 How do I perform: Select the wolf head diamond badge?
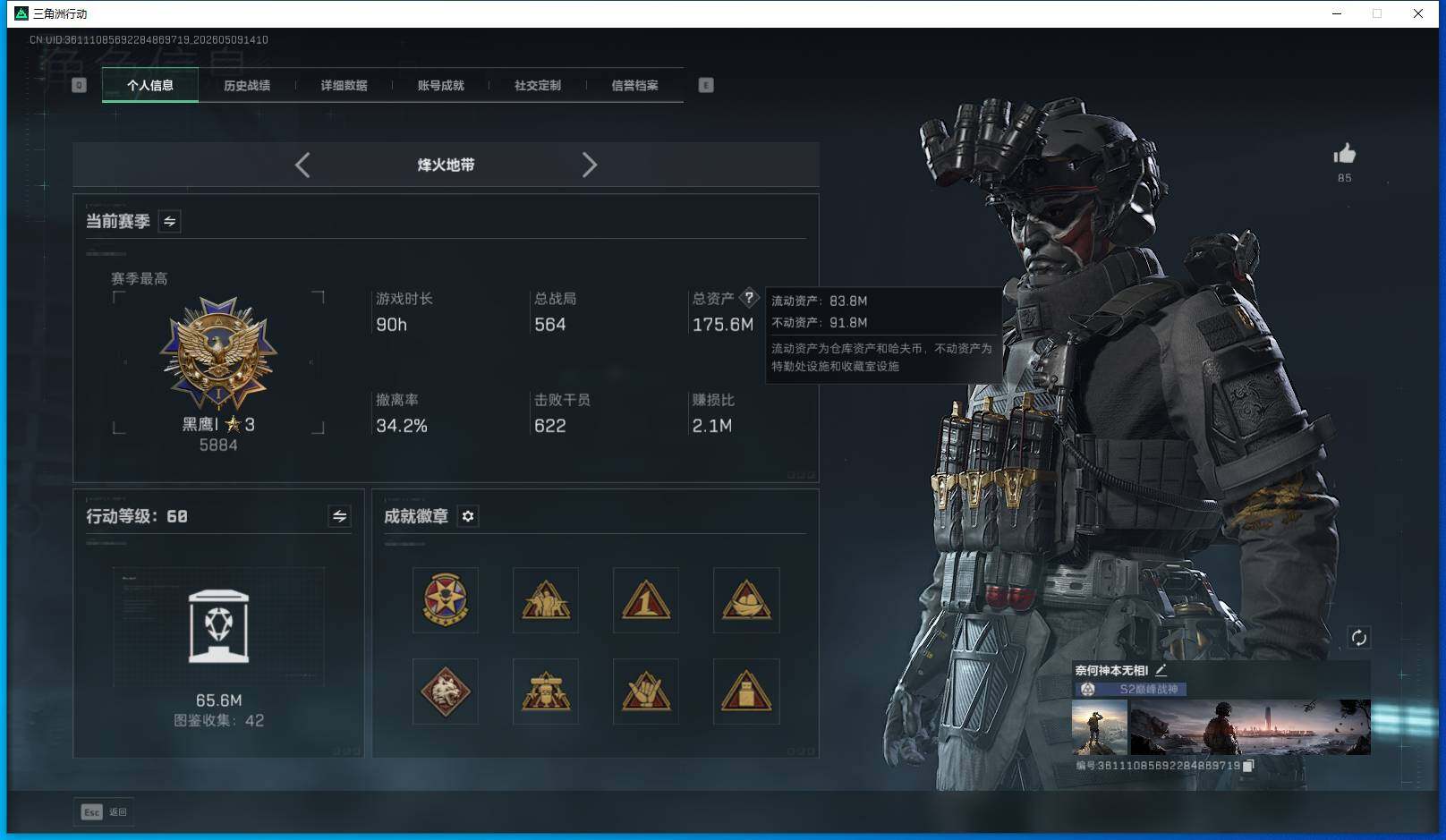[446, 692]
